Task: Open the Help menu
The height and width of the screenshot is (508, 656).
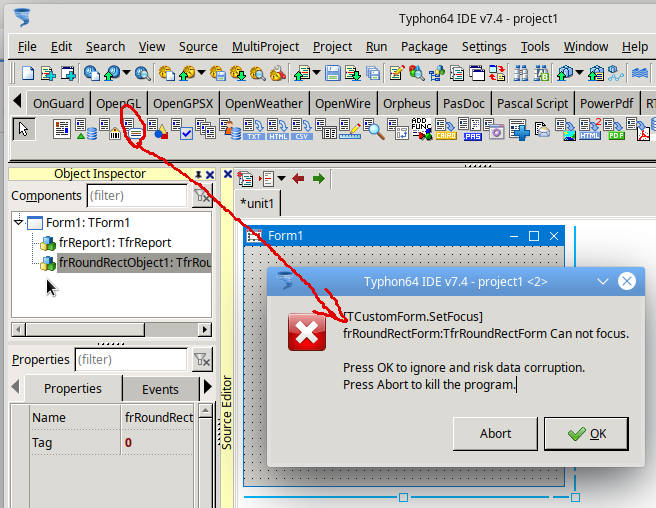Action: [635, 46]
